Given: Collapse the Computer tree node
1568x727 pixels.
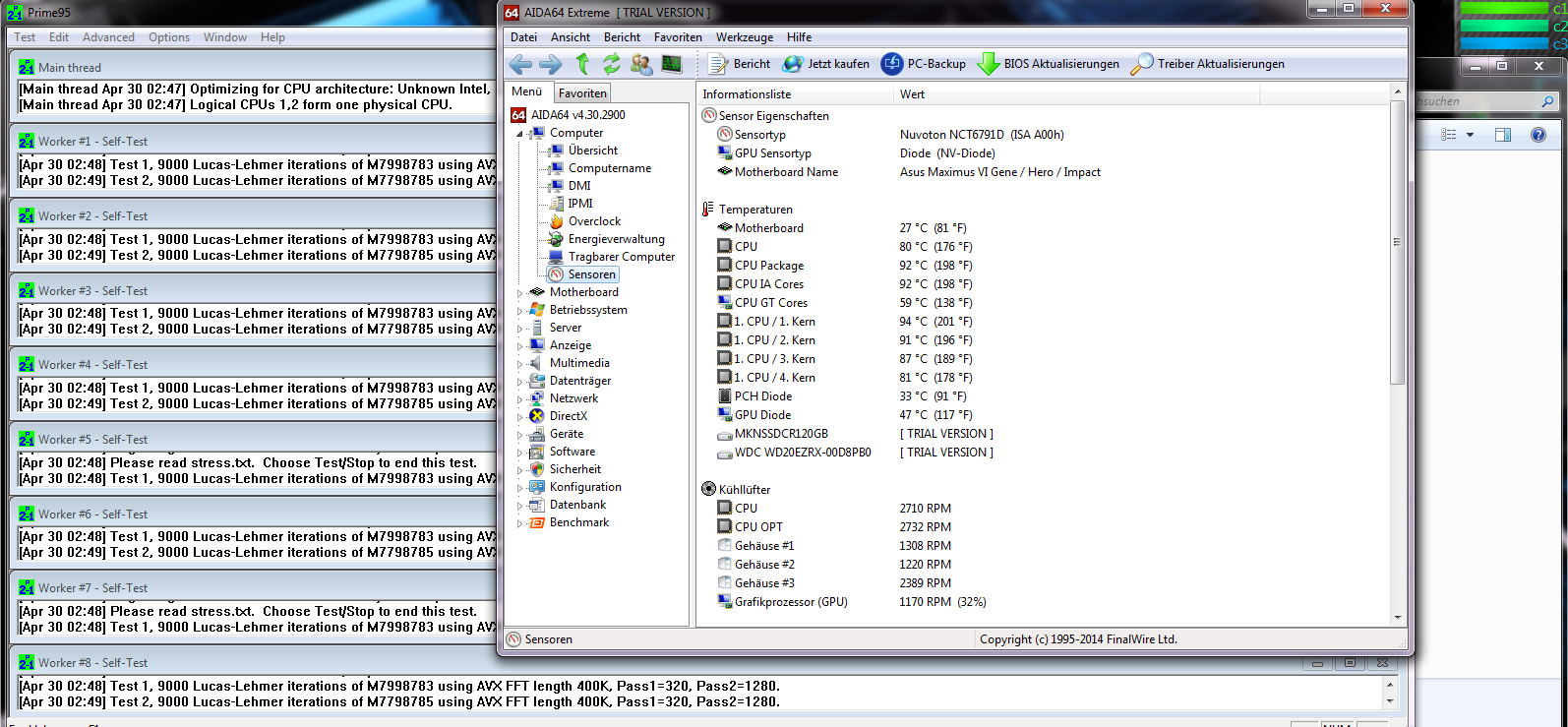Looking at the screenshot, I should tap(520, 133).
